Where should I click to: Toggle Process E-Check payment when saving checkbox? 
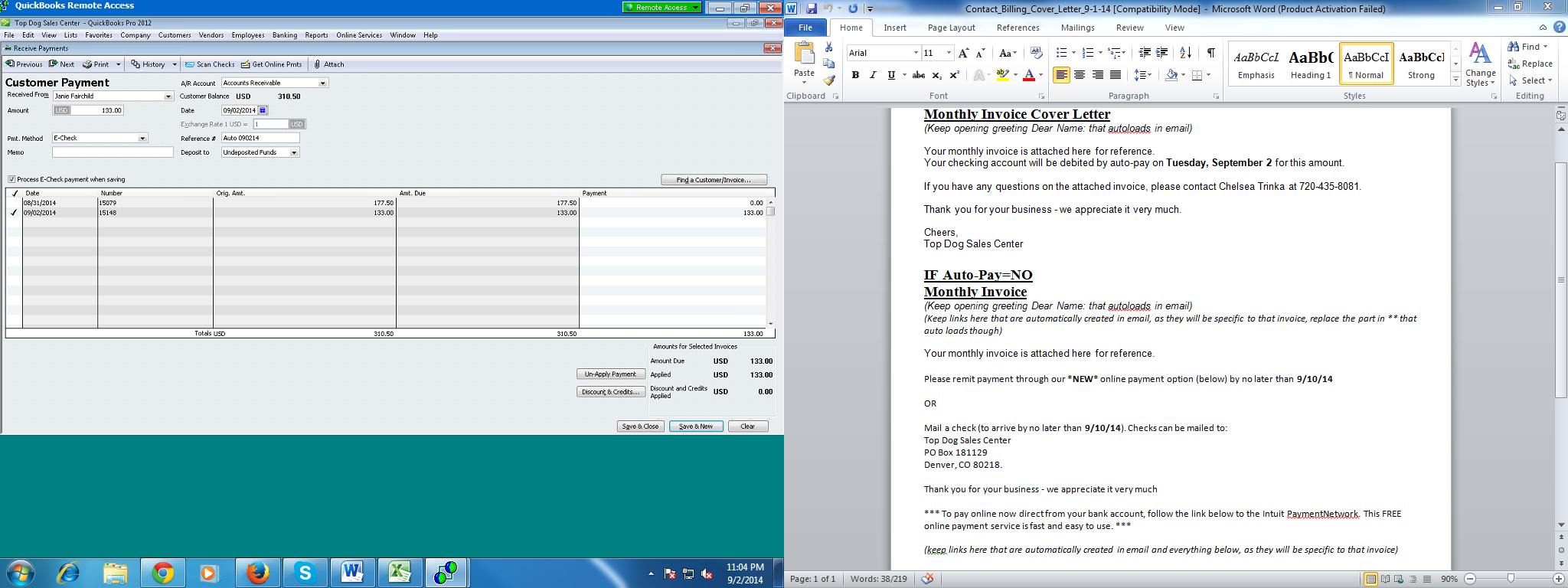pos(11,179)
